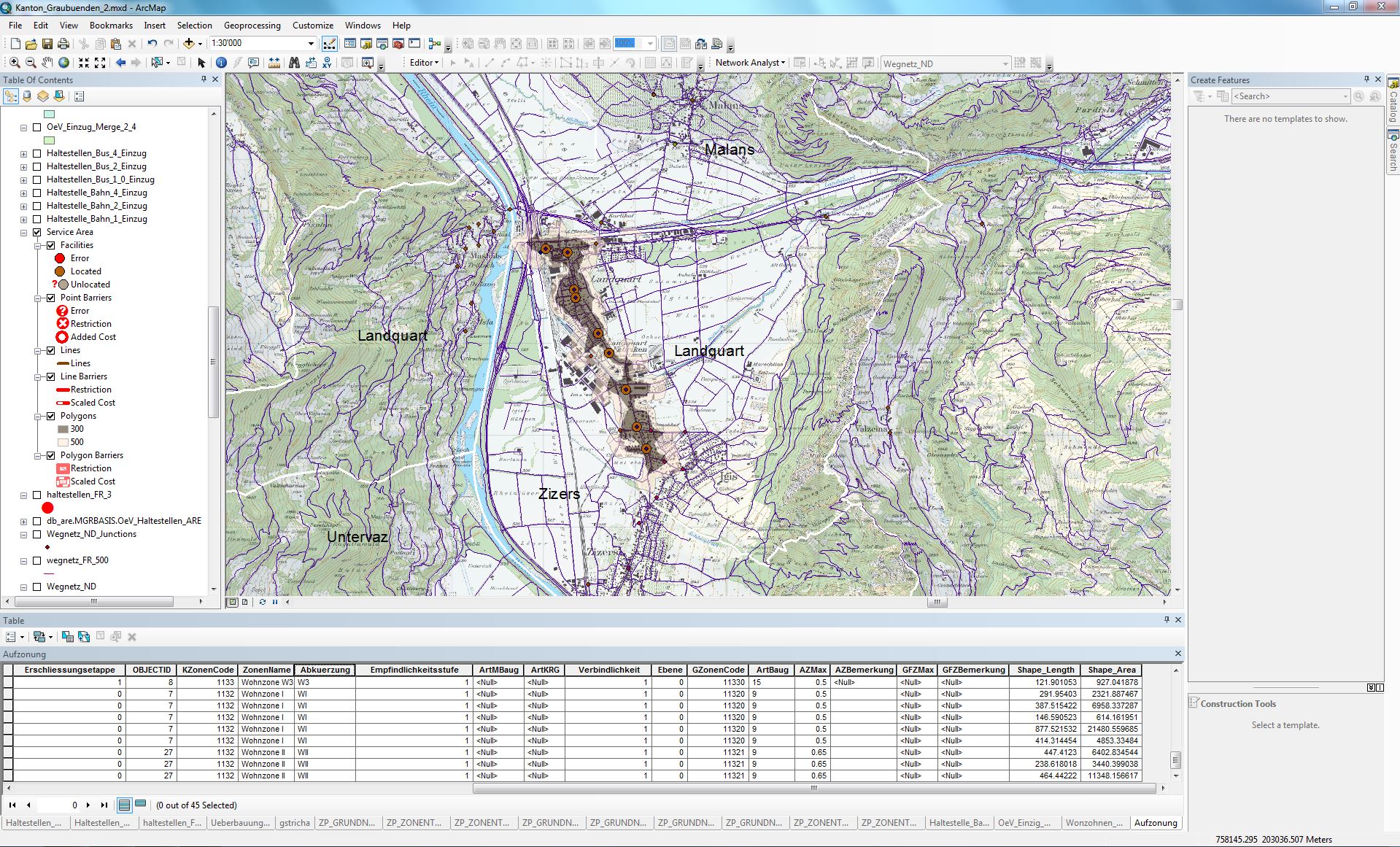Expand the Haltestellen_Bus_4_Einzug layer
The width and height of the screenshot is (1400, 847).
(x=24, y=154)
